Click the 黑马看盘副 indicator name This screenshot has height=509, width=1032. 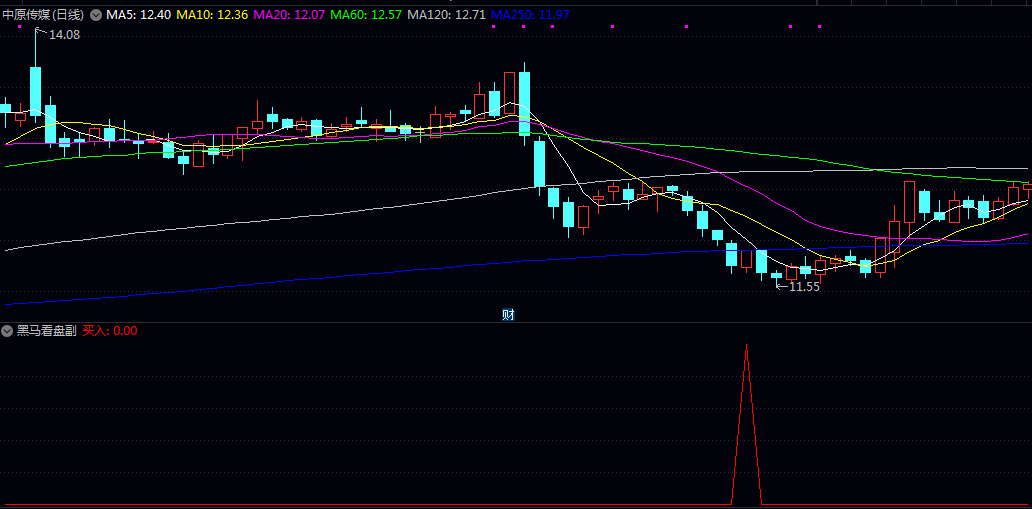click(x=47, y=331)
